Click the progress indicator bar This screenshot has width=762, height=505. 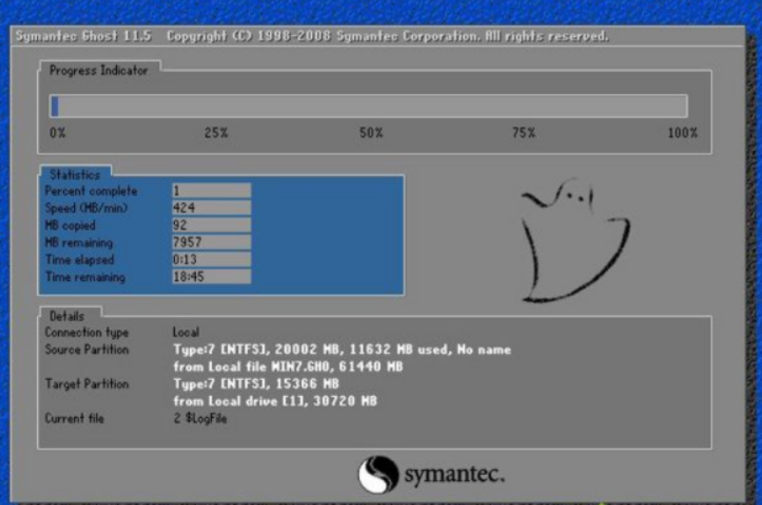pos(368,106)
